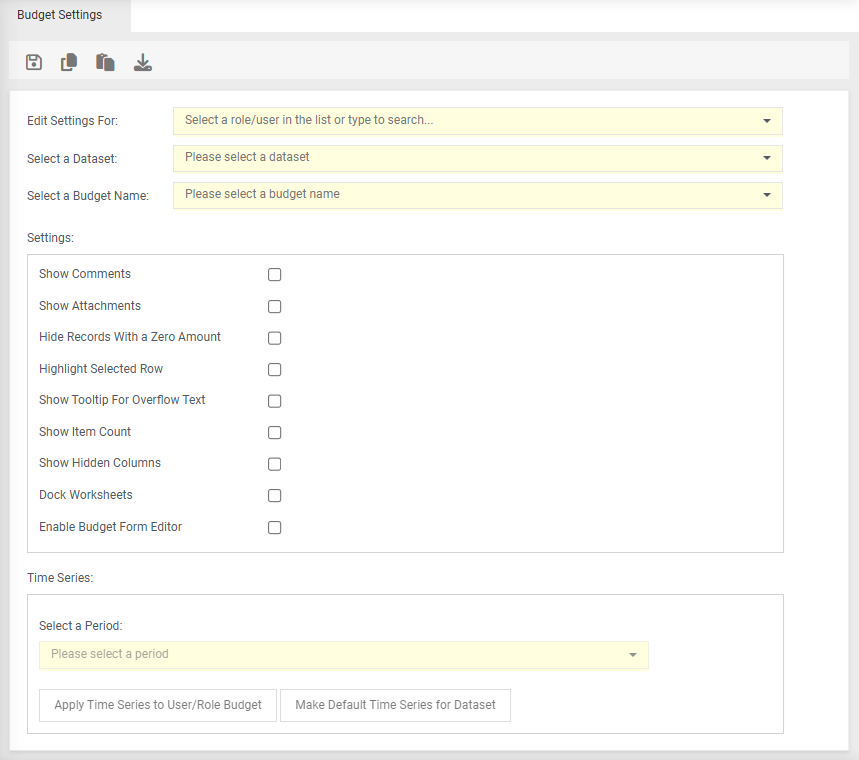Click the Enable Budget Form Editor label
The height and width of the screenshot is (760, 859).
pyautogui.click(x=110, y=527)
